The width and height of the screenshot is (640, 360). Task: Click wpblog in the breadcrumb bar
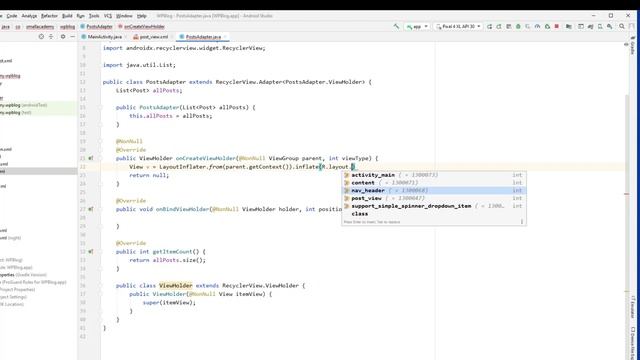pos(67,27)
